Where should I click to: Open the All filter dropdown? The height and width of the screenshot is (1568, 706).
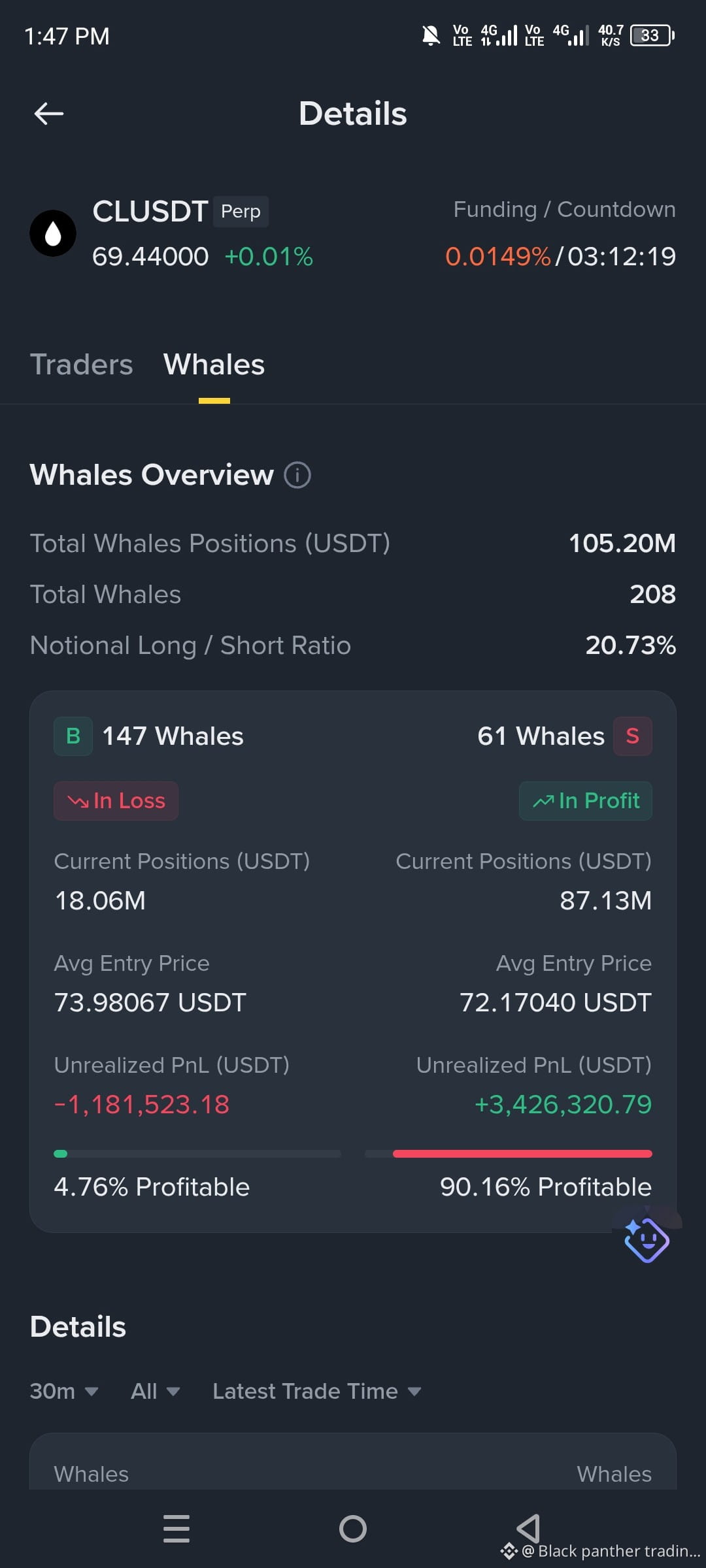point(155,1391)
